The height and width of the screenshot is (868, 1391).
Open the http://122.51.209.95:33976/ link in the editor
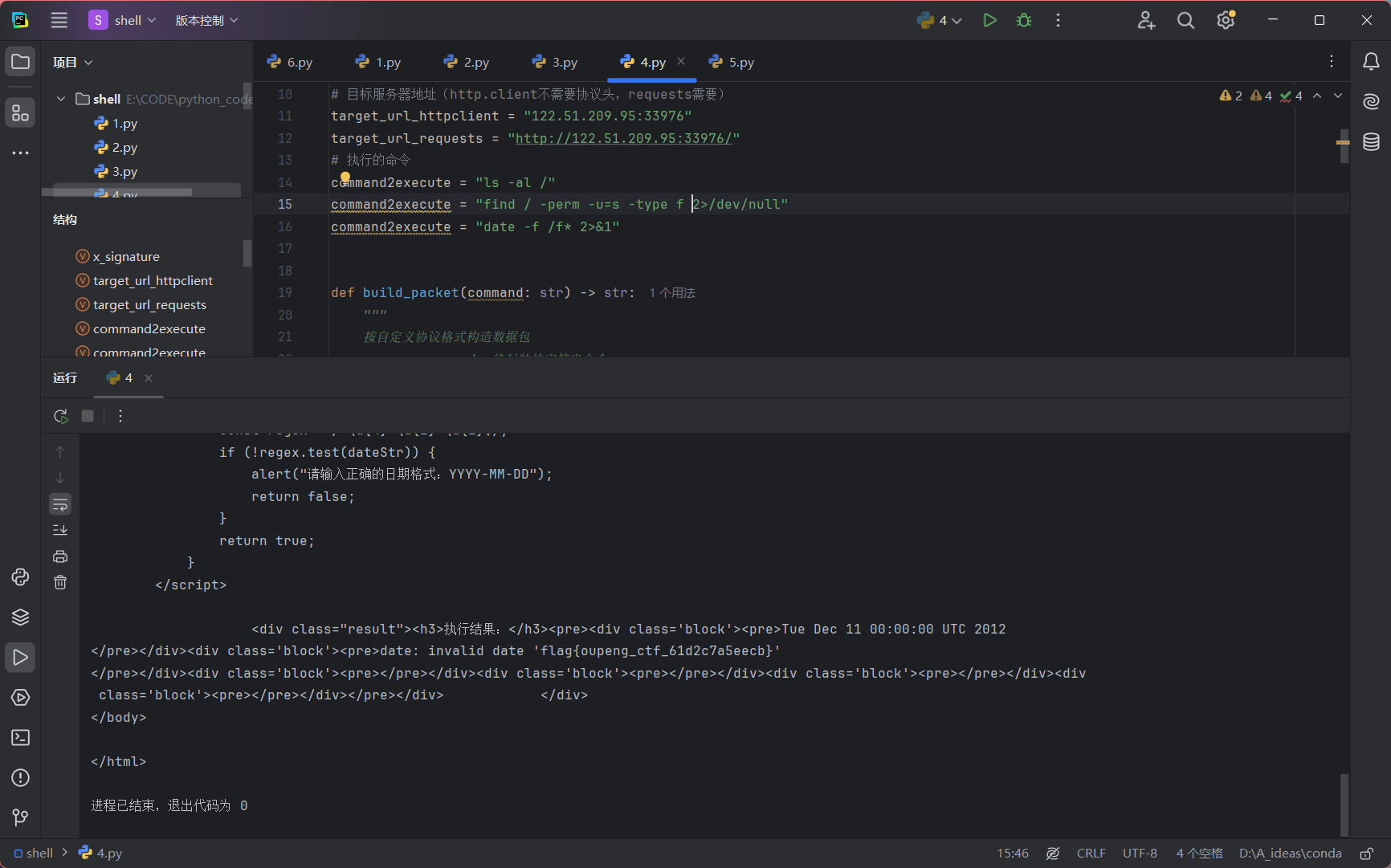coord(623,138)
